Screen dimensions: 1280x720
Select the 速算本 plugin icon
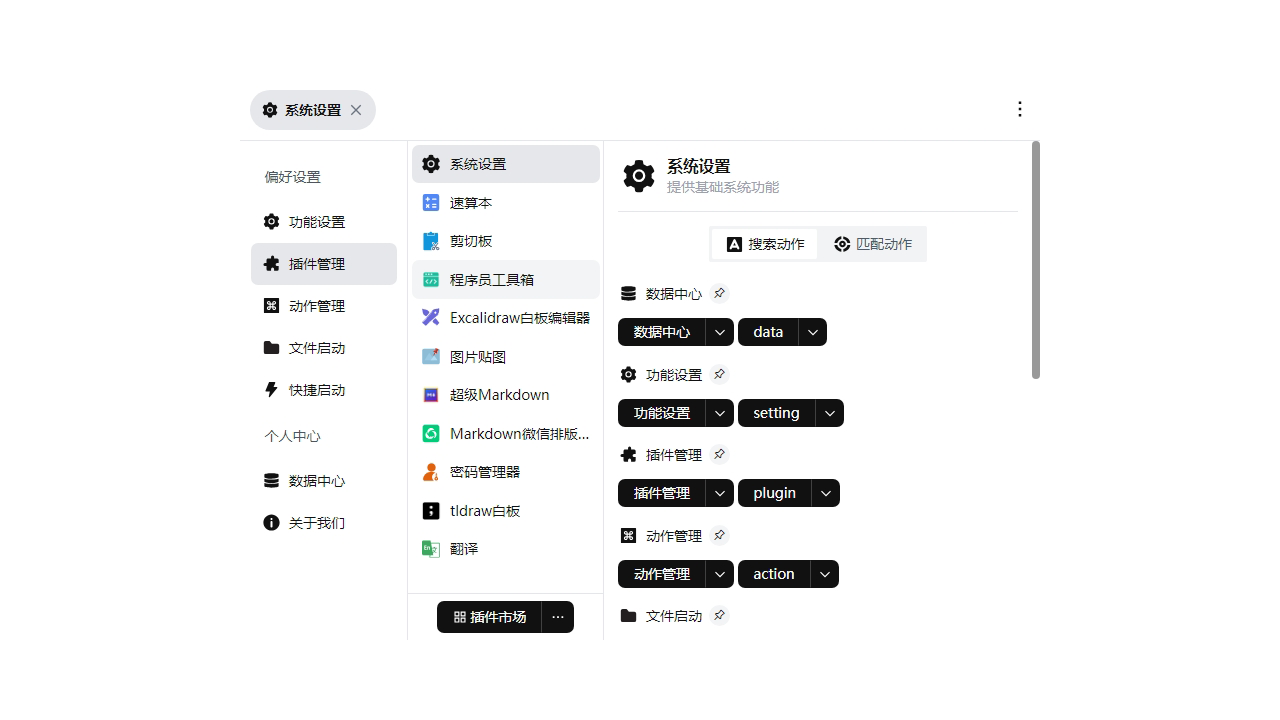click(430, 202)
